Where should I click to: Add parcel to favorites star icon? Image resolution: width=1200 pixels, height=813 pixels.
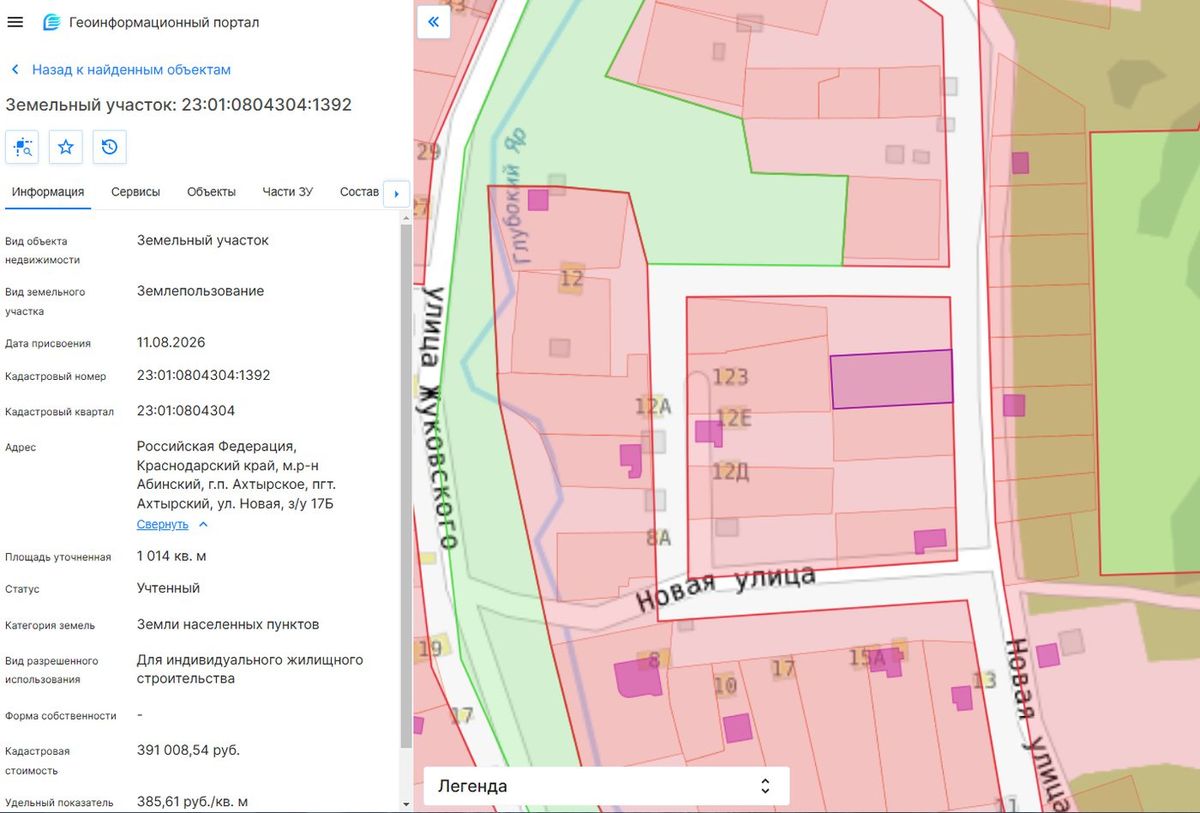66,147
